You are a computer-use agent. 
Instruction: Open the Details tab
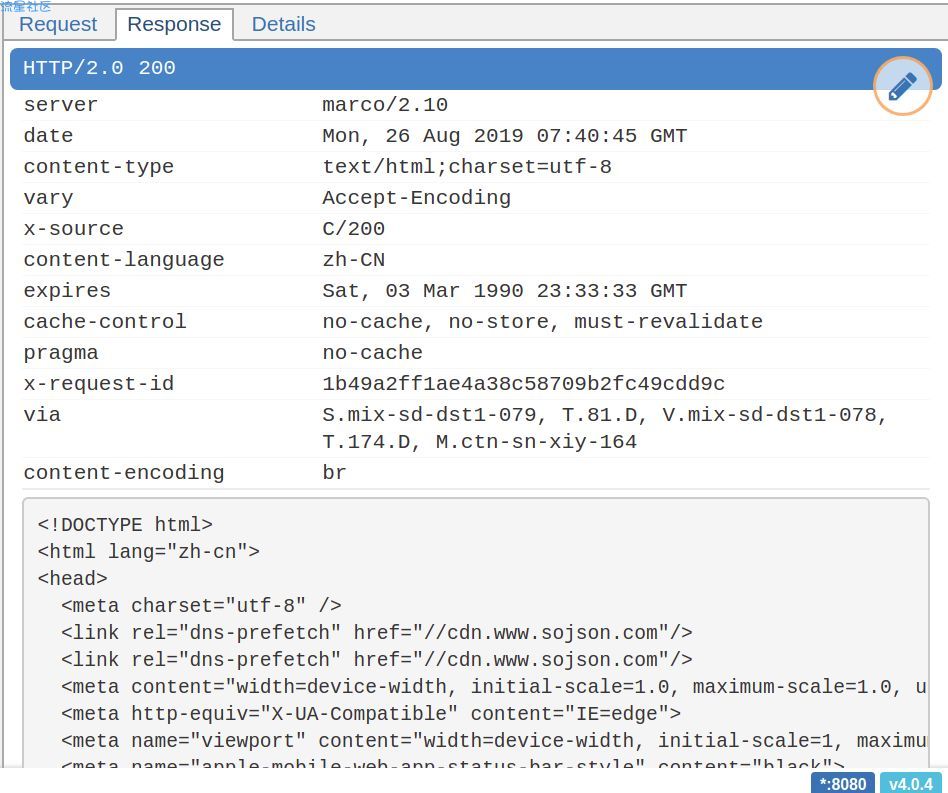coord(283,24)
